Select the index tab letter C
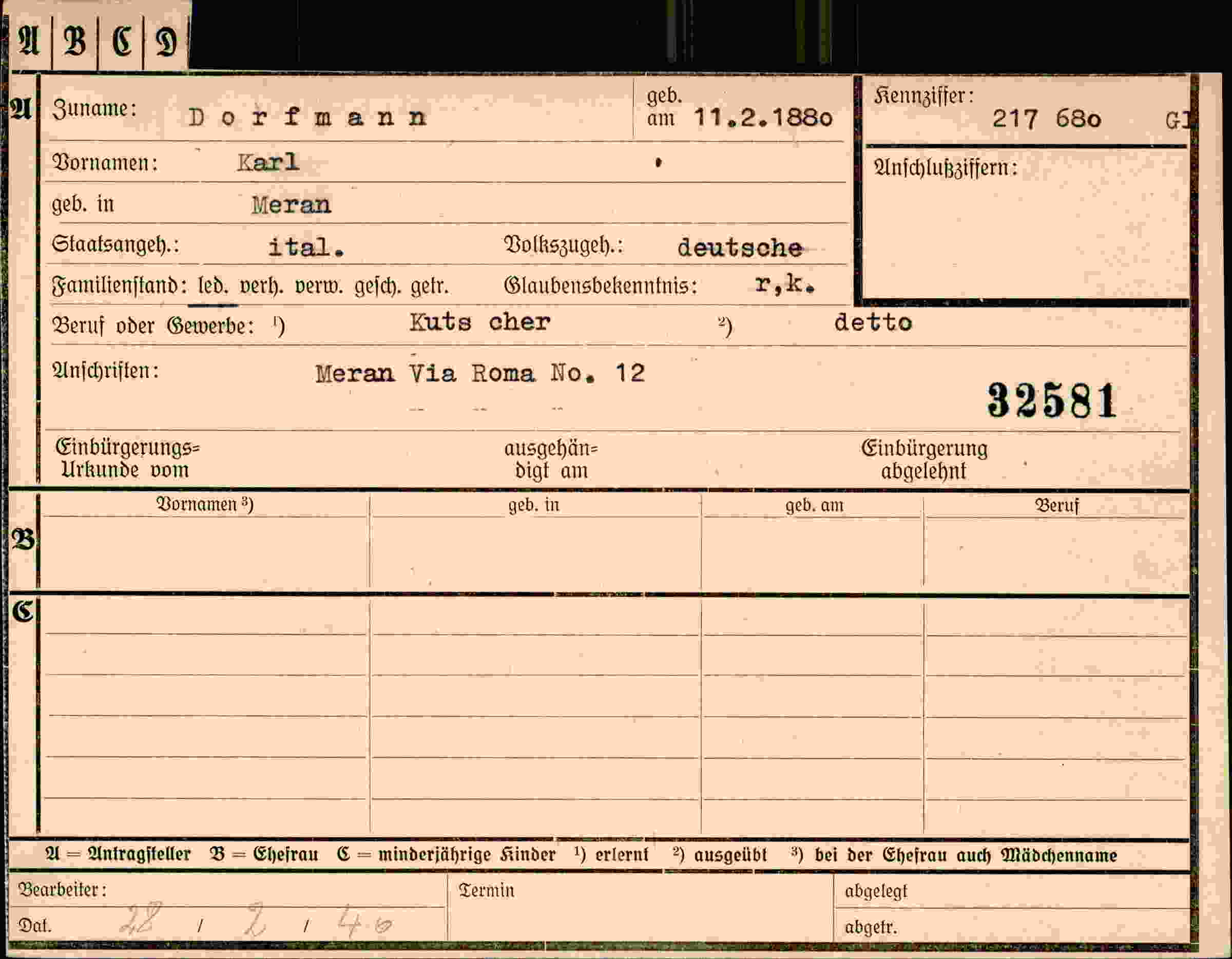1232x959 pixels. pos(121,41)
